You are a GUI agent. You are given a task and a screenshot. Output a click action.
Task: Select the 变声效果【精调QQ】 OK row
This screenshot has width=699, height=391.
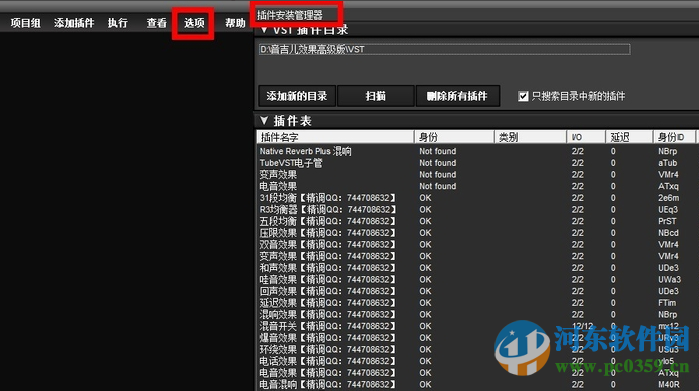pyautogui.click(x=477, y=256)
